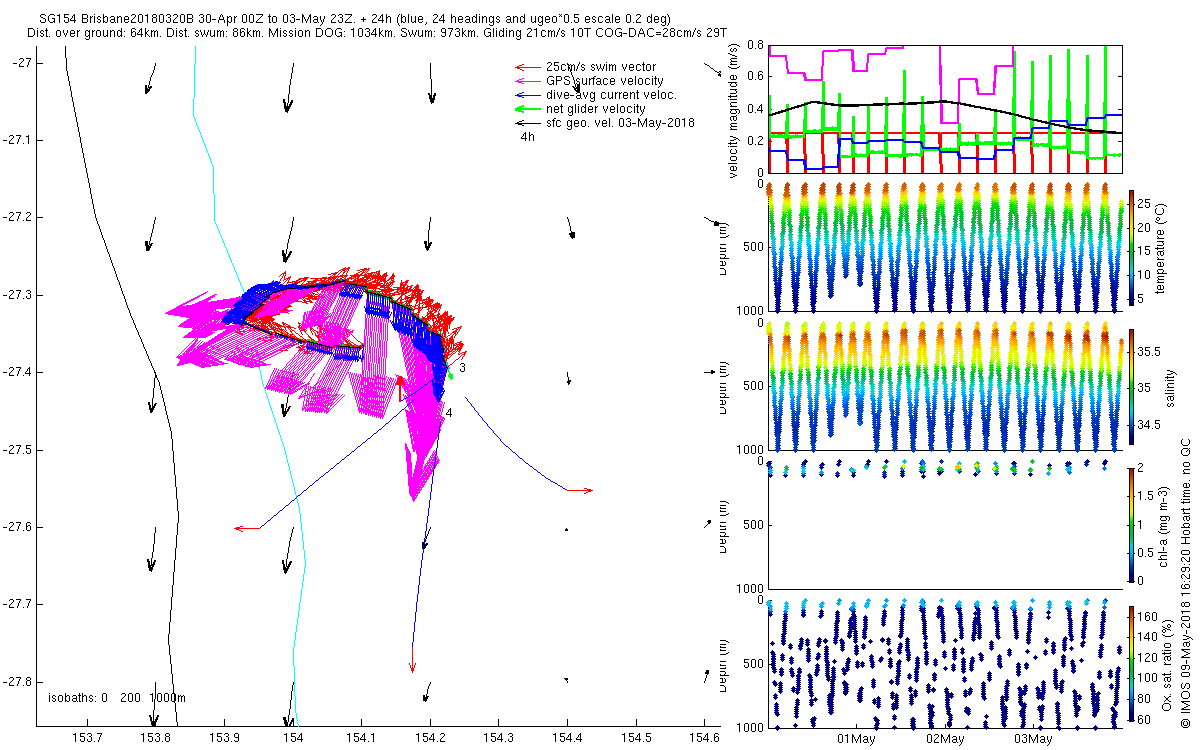Click the '154.6' longitude tick label
This screenshot has height=750, width=1200.
pyautogui.click(x=704, y=738)
